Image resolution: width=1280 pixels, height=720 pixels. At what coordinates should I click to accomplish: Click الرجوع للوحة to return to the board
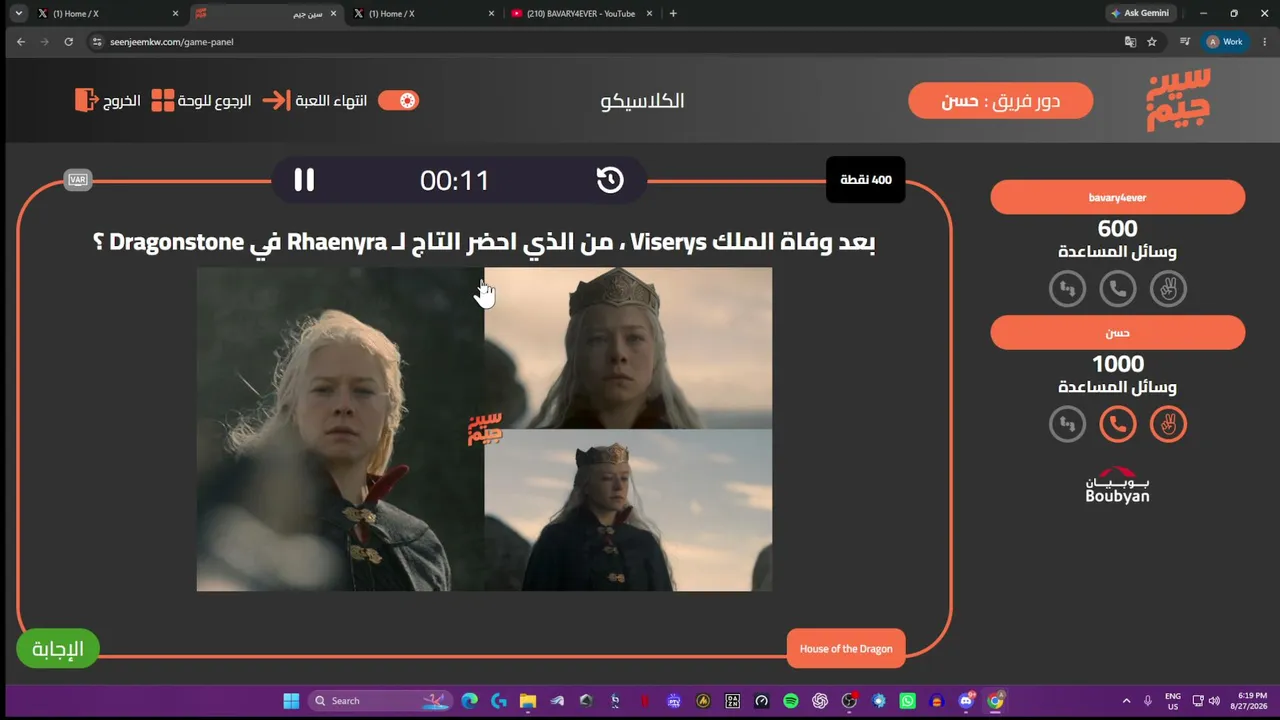tap(215, 101)
